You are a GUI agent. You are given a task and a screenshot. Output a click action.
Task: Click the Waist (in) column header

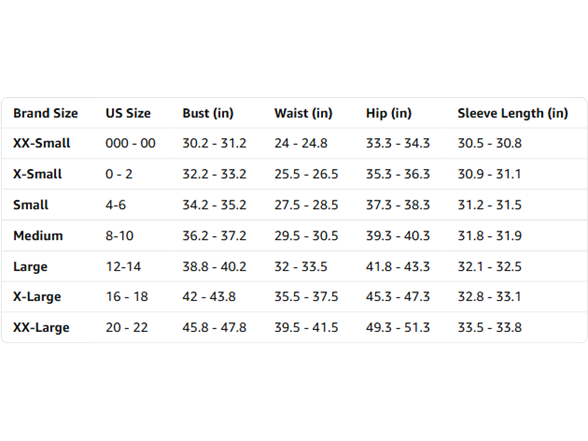coord(303,113)
